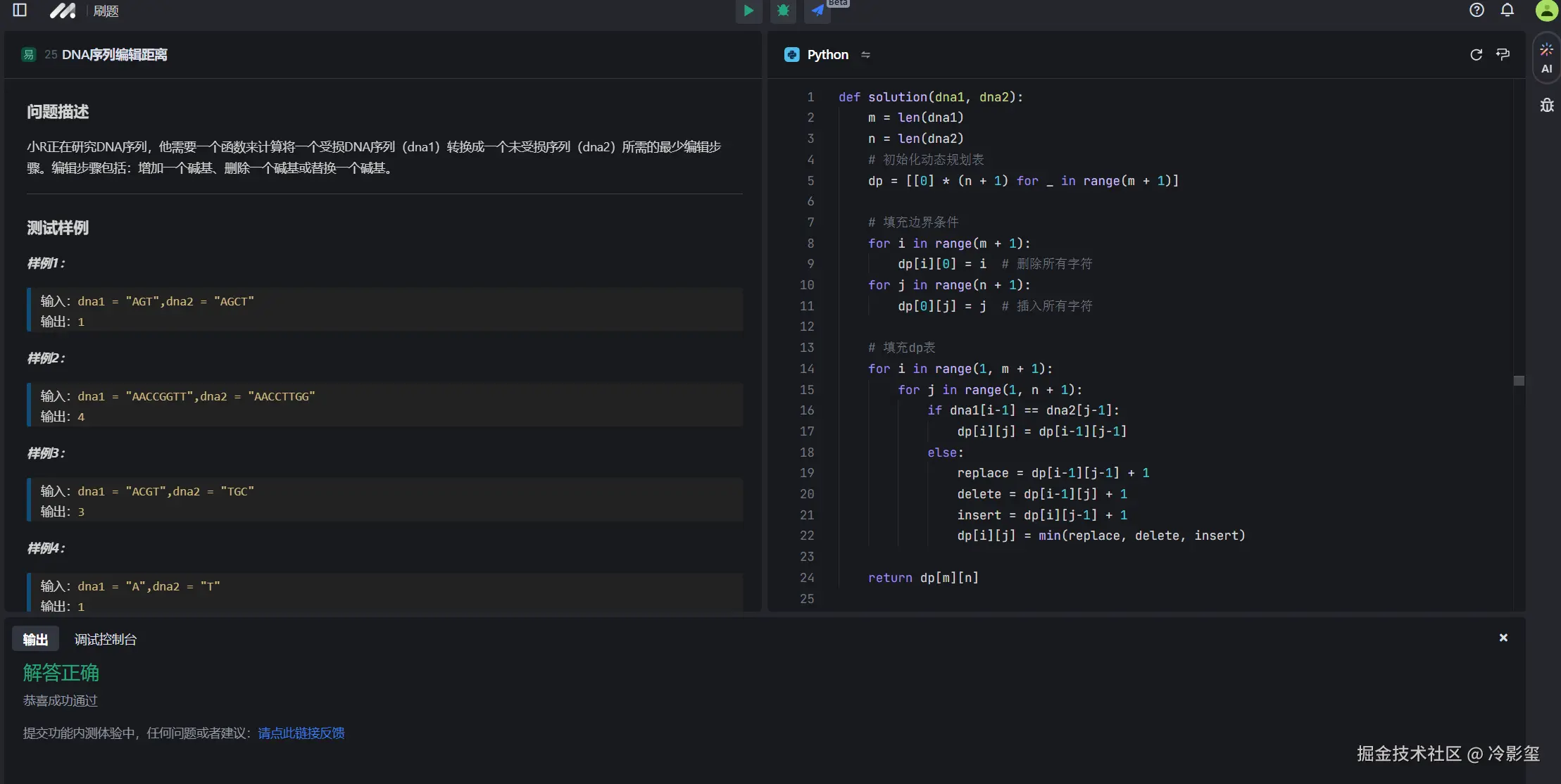Toggle the left sidebar panel icon

coord(20,11)
